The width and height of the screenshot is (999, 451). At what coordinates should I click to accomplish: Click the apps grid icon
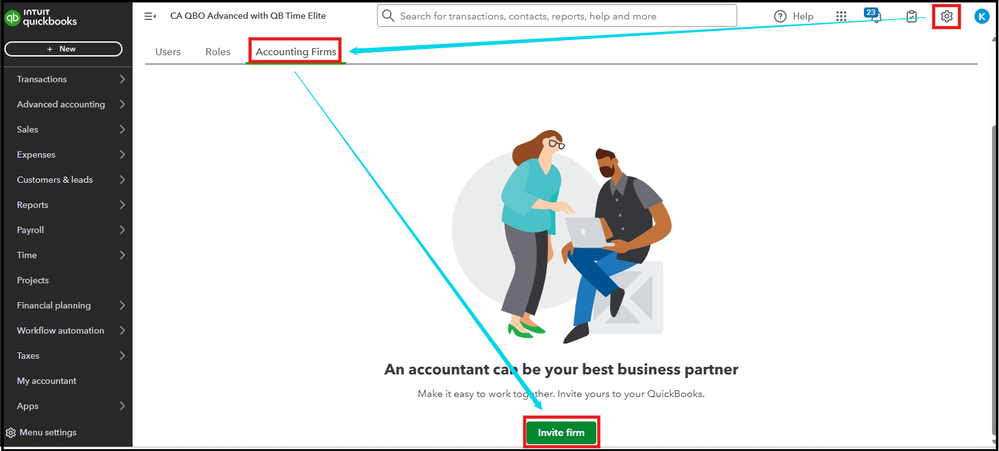(x=841, y=17)
